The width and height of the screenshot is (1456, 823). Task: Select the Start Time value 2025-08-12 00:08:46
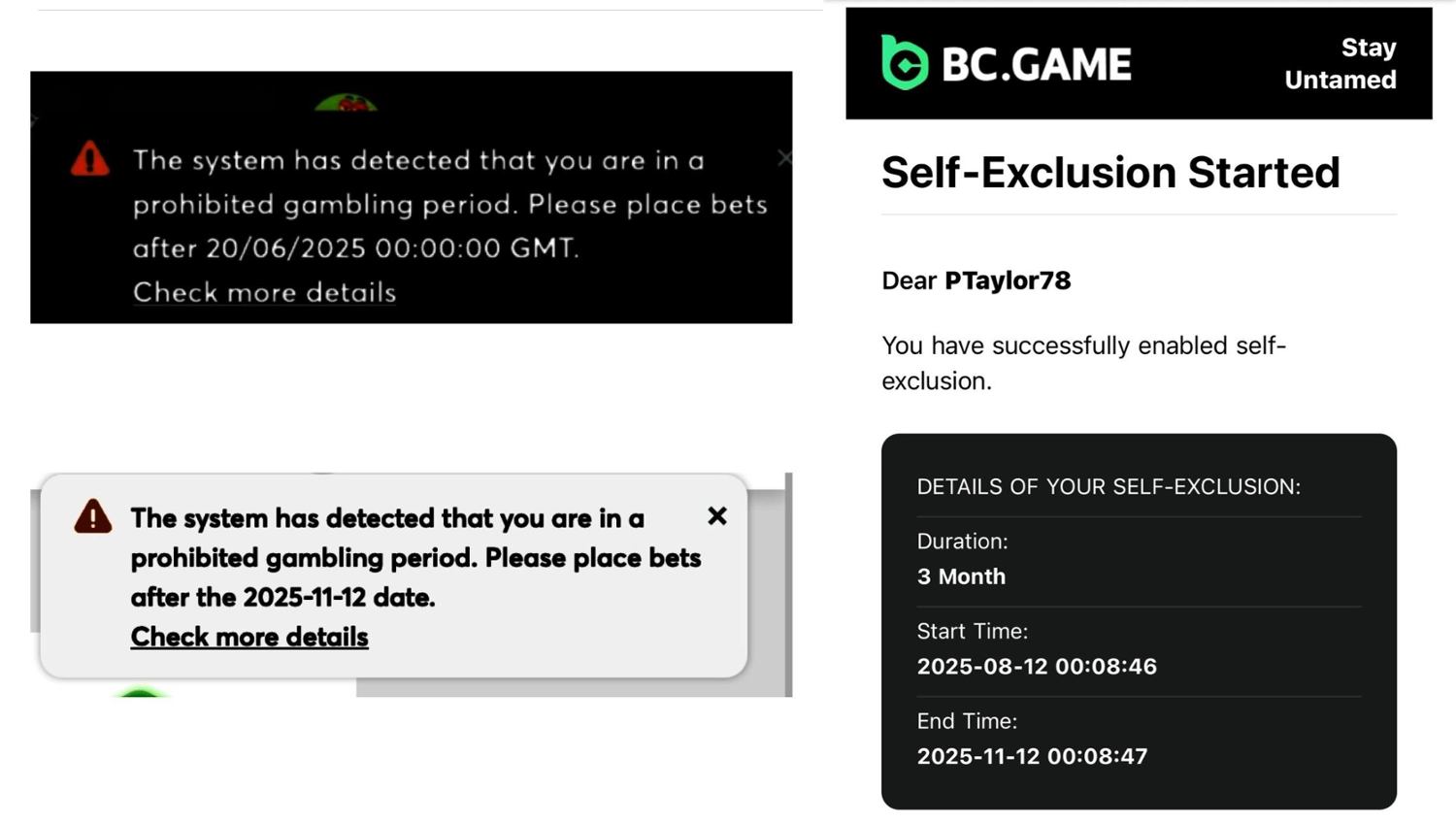(1037, 667)
